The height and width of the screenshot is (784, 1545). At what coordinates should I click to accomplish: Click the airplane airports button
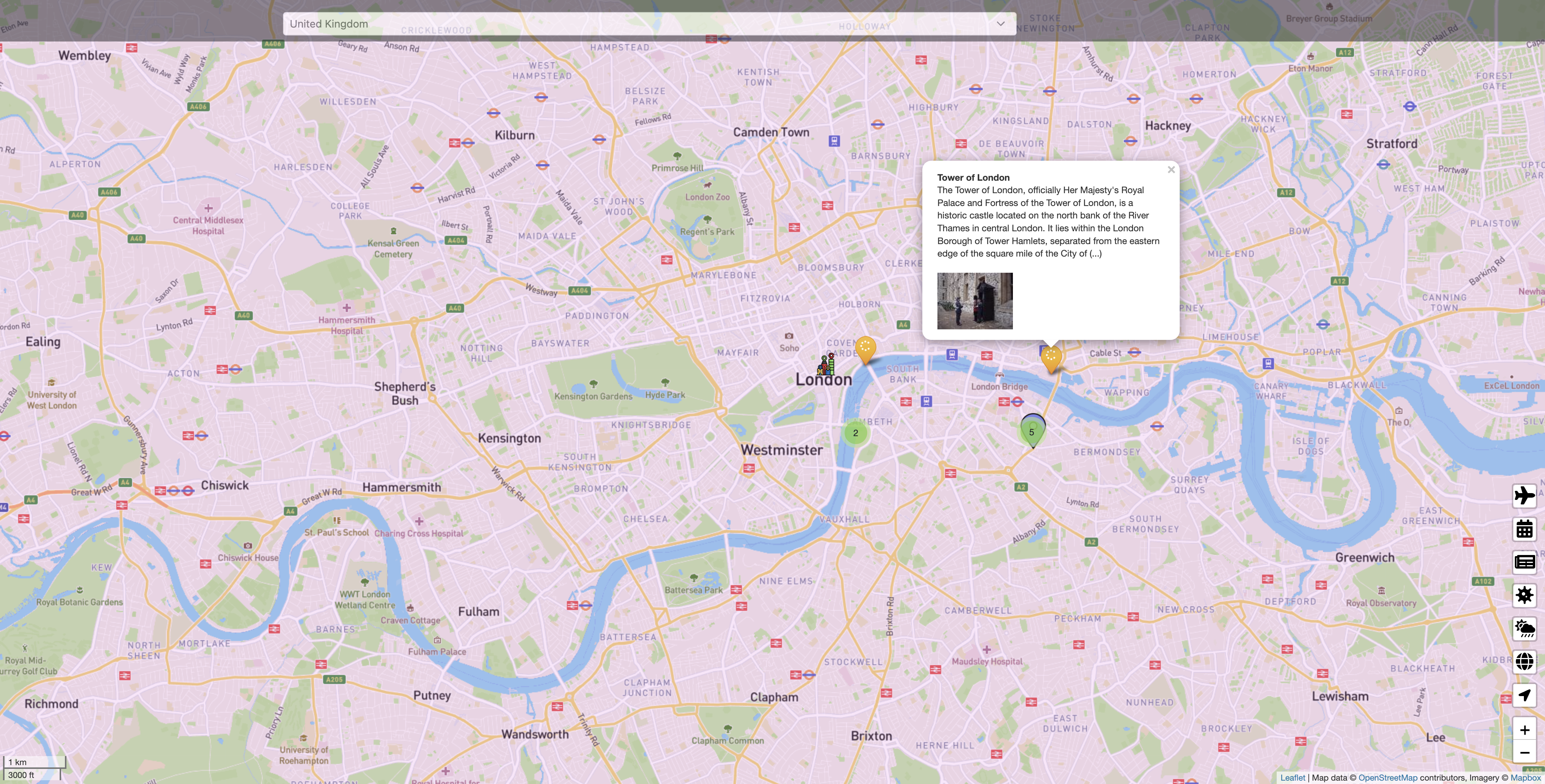1524,496
